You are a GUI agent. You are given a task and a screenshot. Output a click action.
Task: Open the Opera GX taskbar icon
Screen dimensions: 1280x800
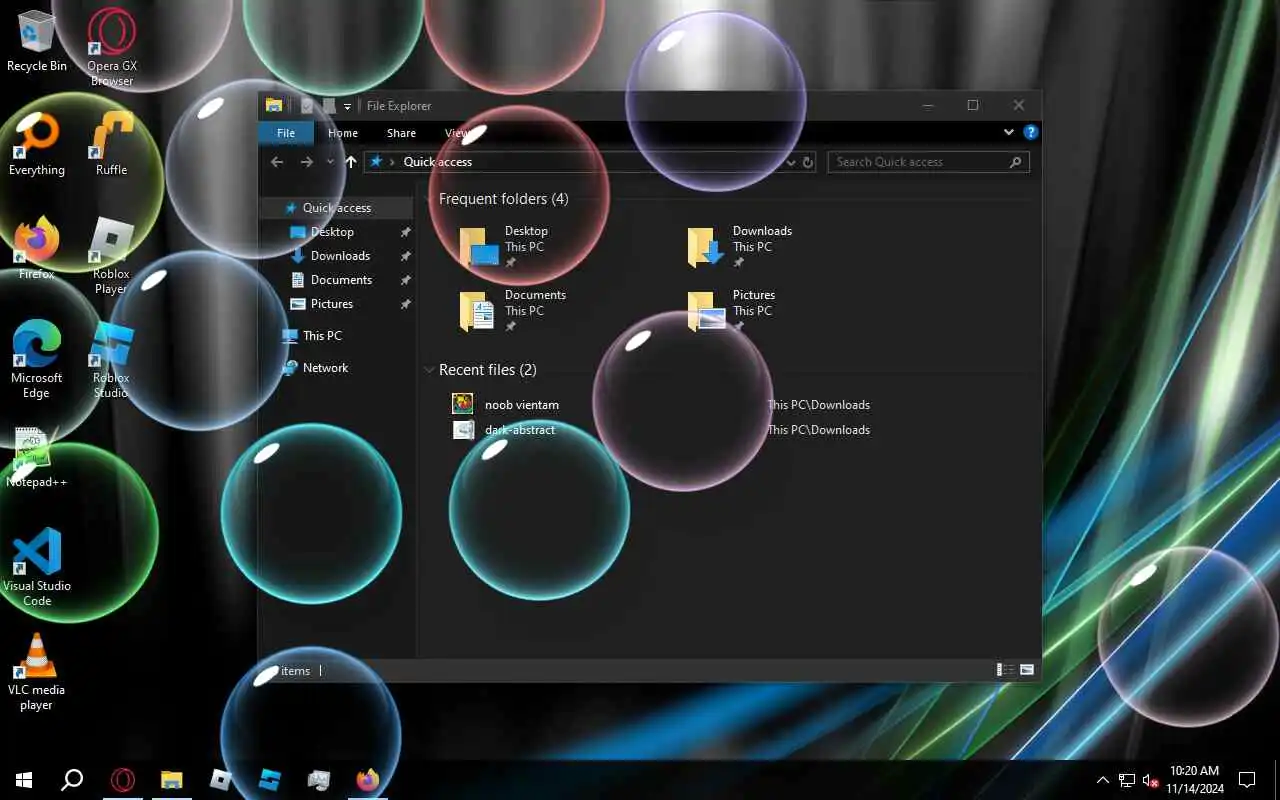(x=123, y=780)
